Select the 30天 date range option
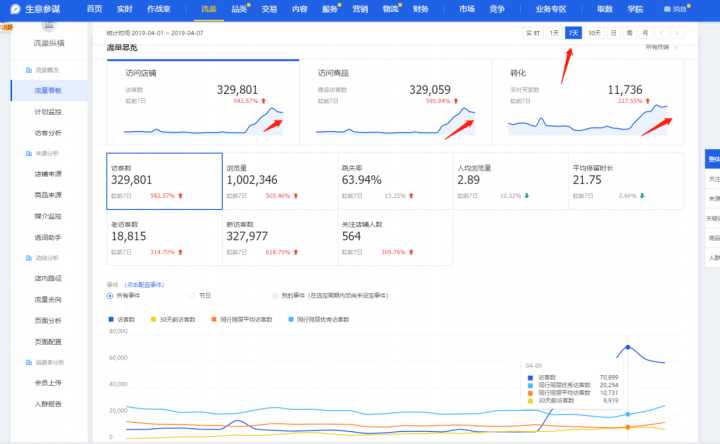This screenshot has width=720, height=444. 595,33
